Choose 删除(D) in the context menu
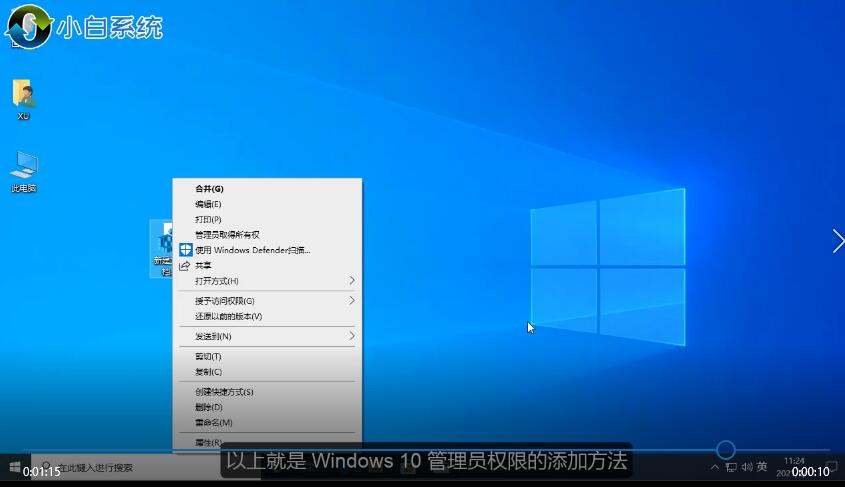This screenshot has height=487, width=845. point(209,407)
